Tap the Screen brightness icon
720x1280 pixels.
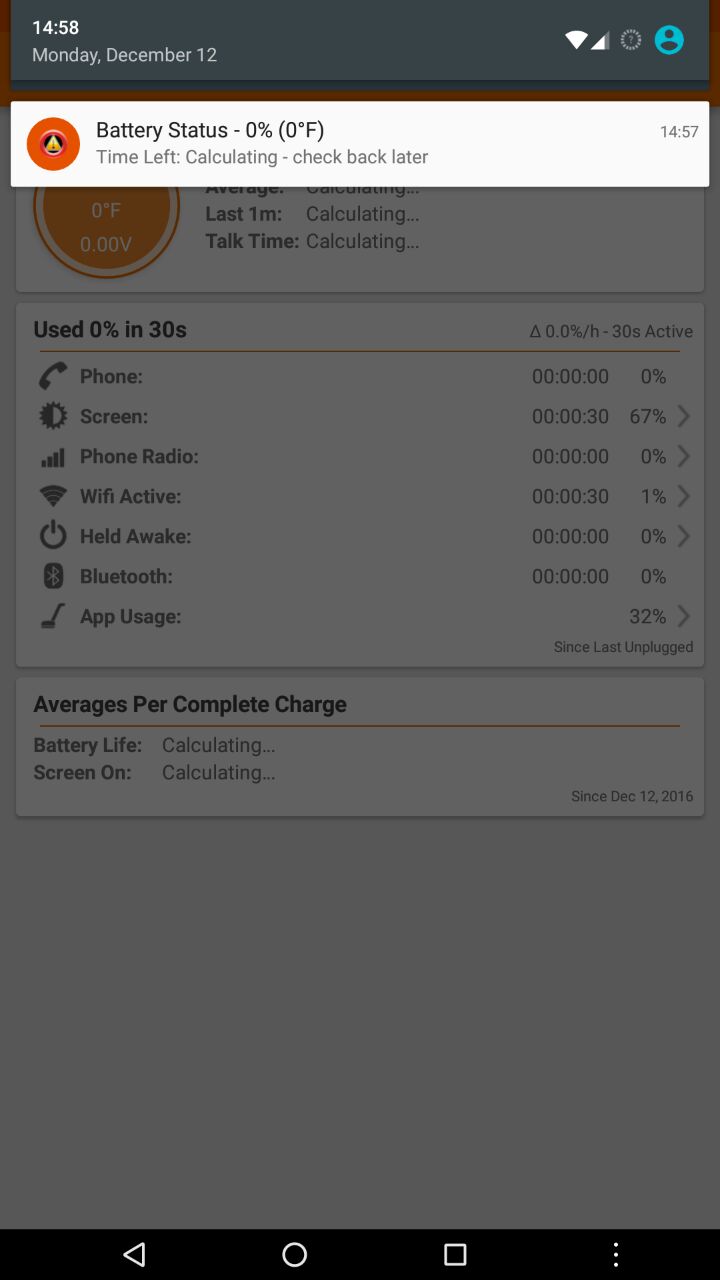click(53, 416)
